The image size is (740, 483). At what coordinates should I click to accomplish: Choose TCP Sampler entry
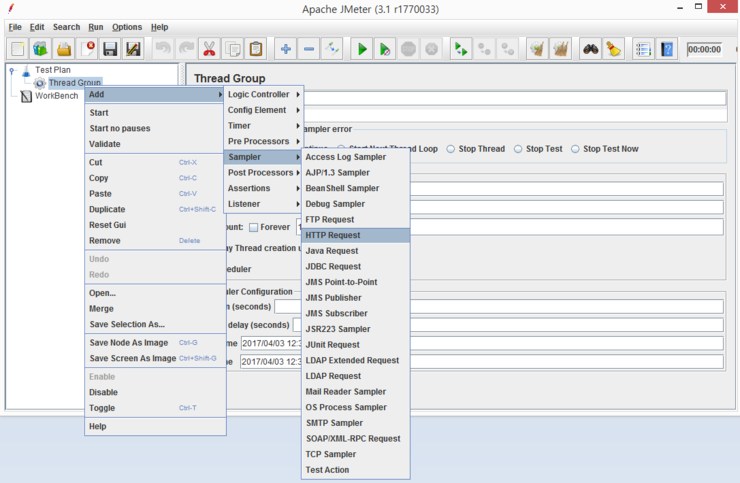point(356,454)
